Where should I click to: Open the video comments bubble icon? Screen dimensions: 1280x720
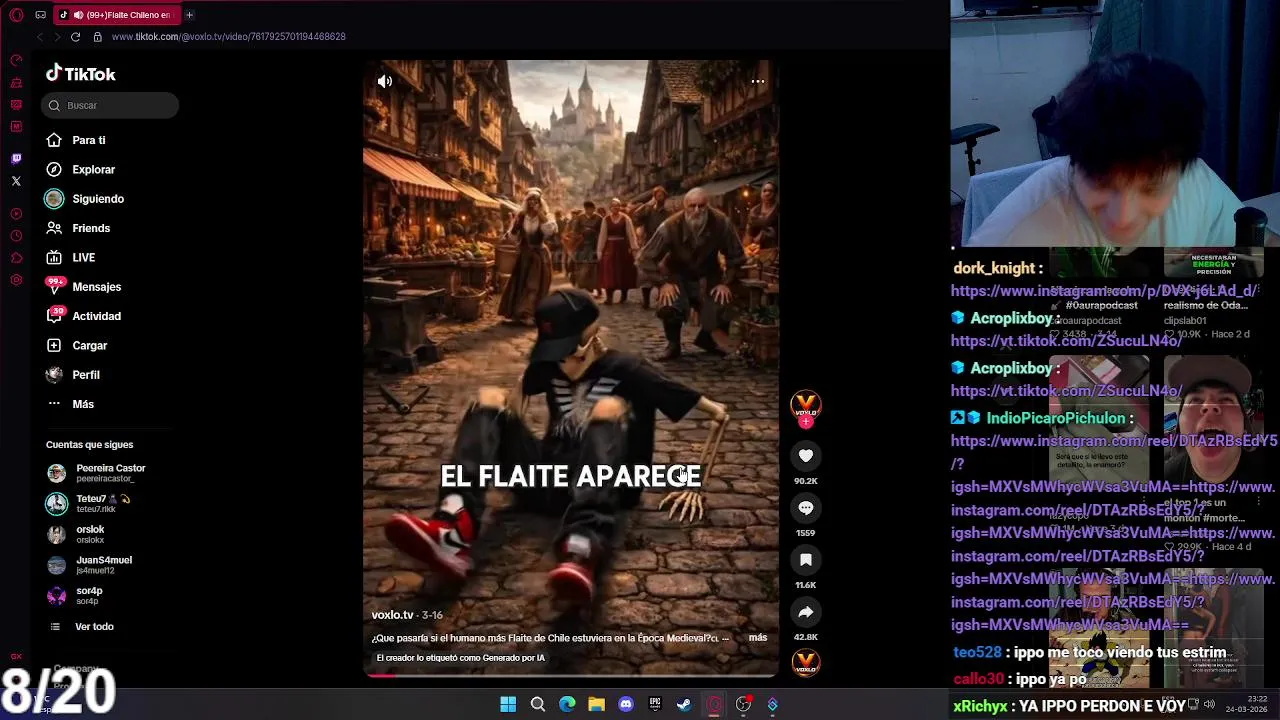click(806, 508)
